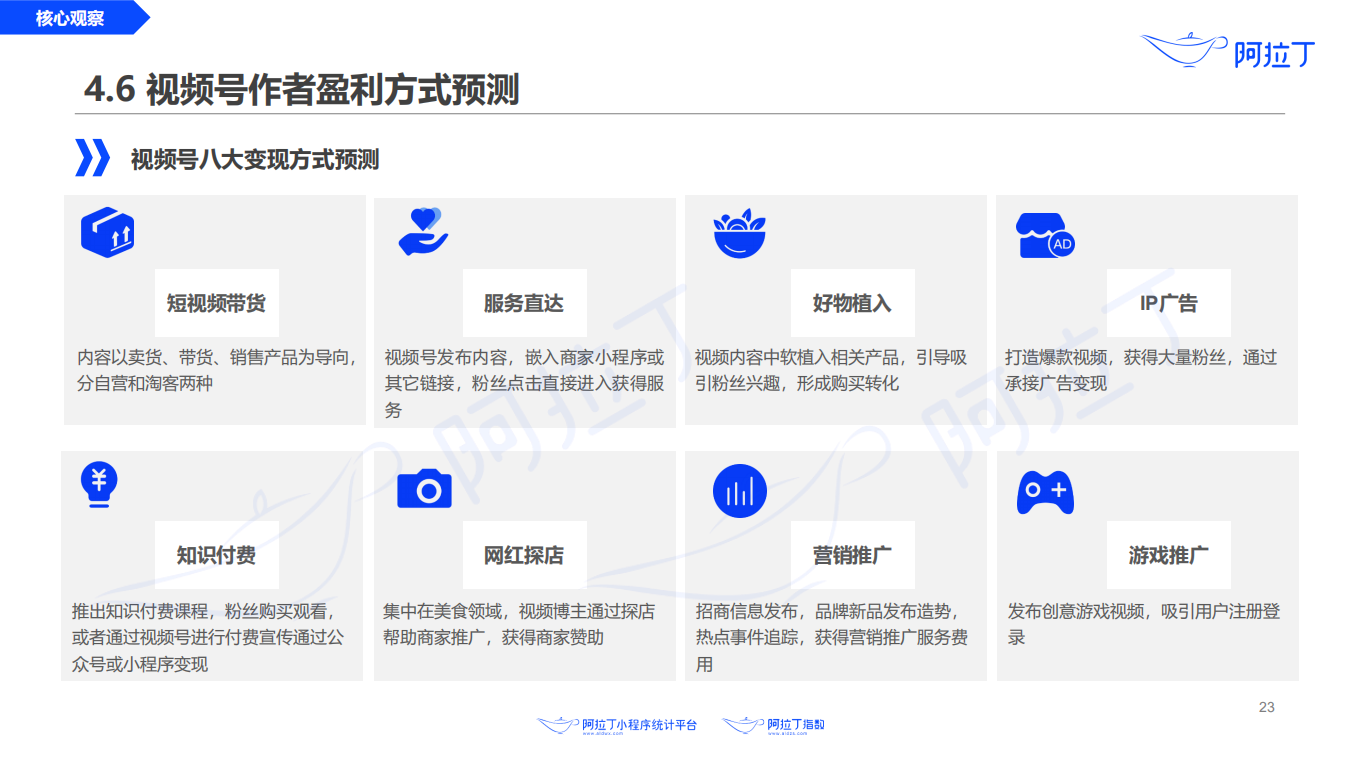Click the description starting 集中在美食领域
Viewport: 1359px width, 763px height.
519,624
